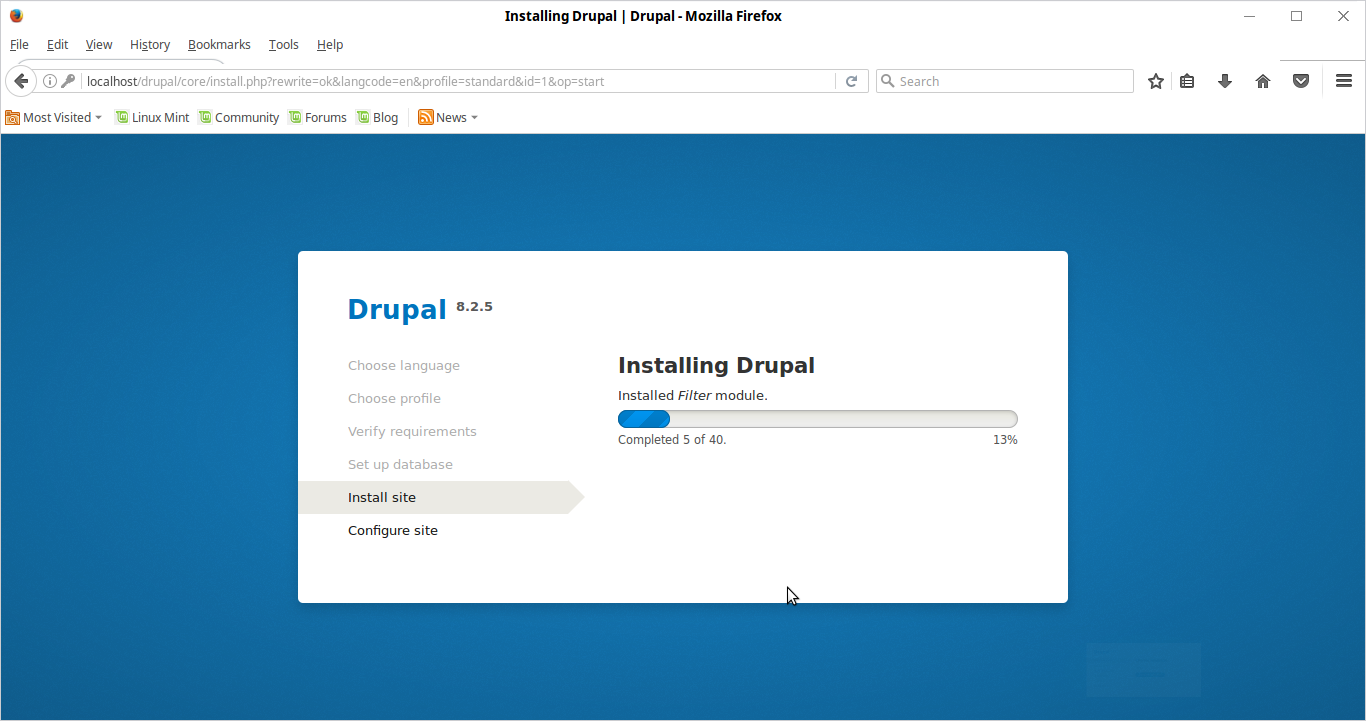
Task: Reload the page with the refresh icon
Action: tap(851, 81)
